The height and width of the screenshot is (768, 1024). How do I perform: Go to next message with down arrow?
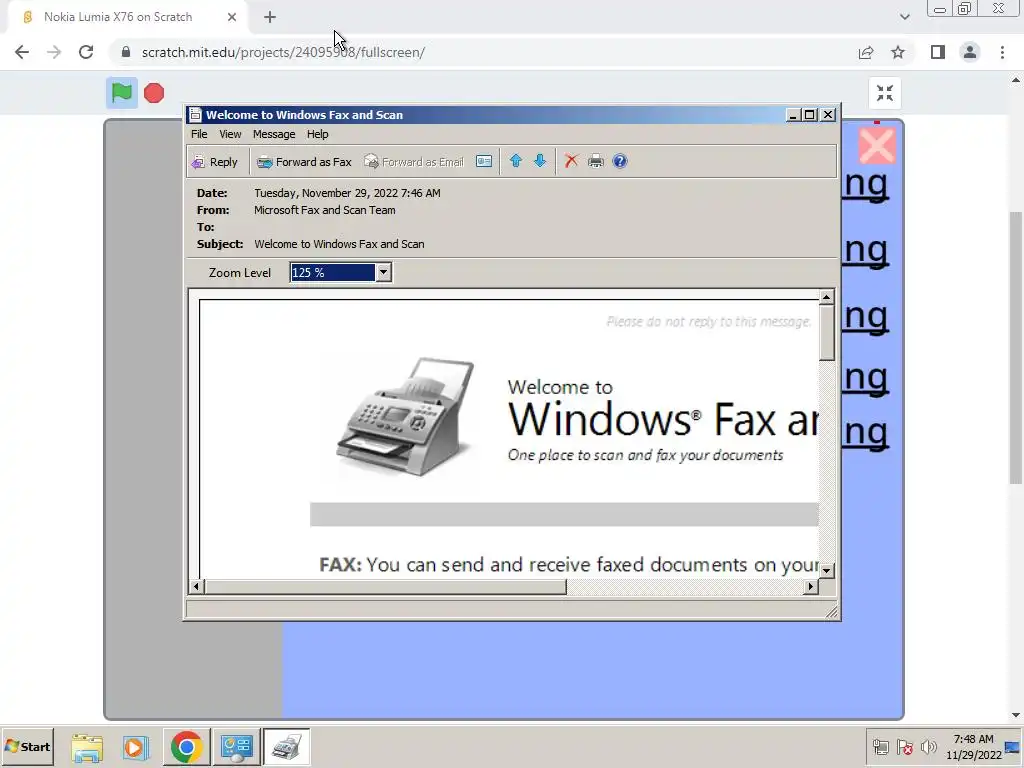(x=539, y=161)
